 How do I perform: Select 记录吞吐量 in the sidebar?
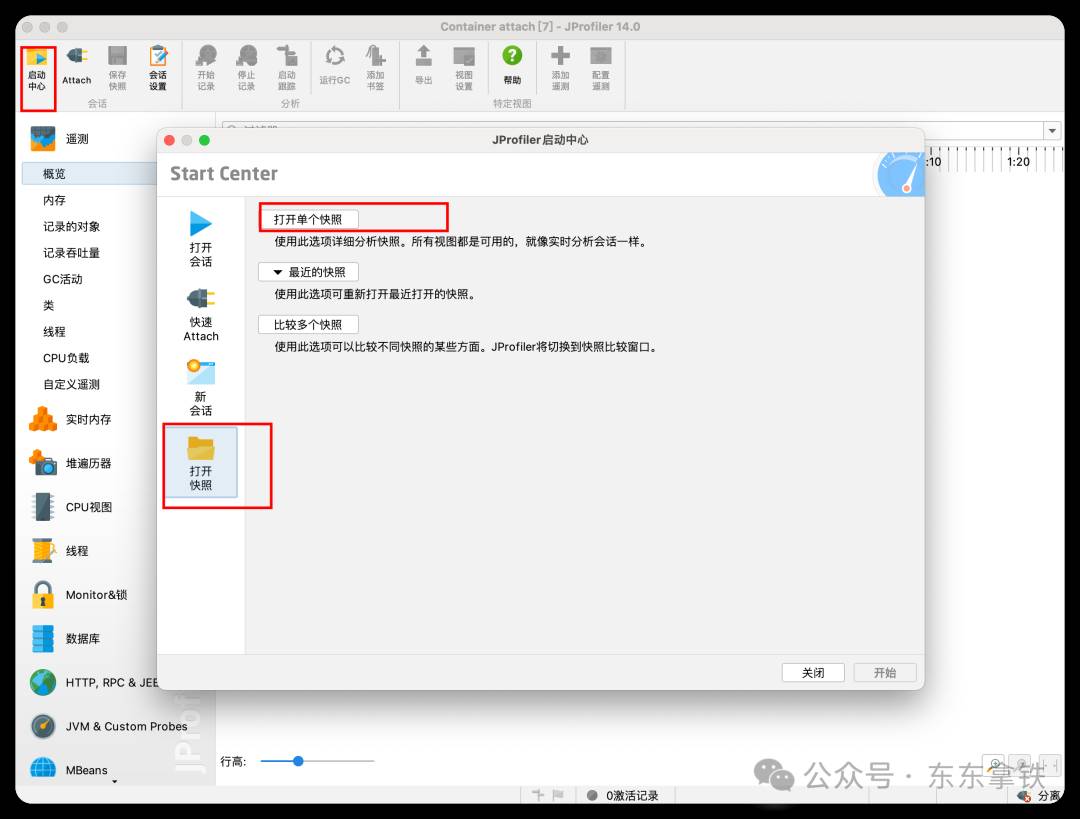(72, 253)
